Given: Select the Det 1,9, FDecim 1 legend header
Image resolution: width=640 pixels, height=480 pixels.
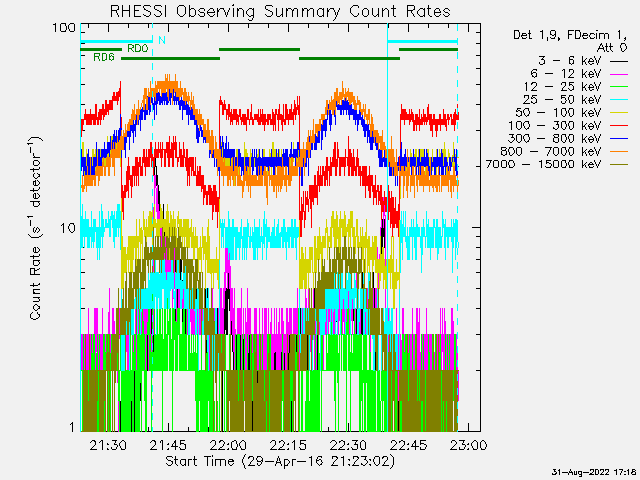Looking at the screenshot, I should point(568,35).
